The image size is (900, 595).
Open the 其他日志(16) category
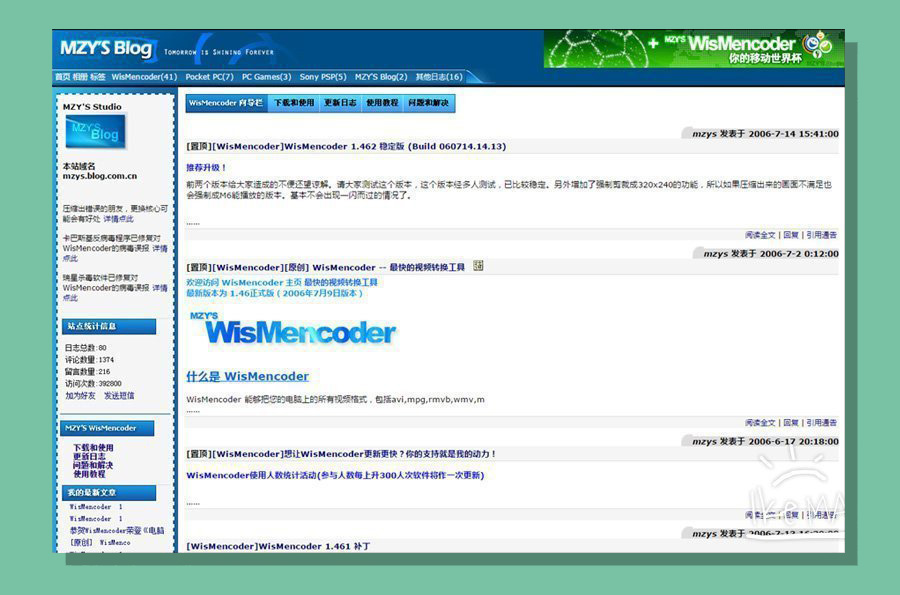coord(439,77)
